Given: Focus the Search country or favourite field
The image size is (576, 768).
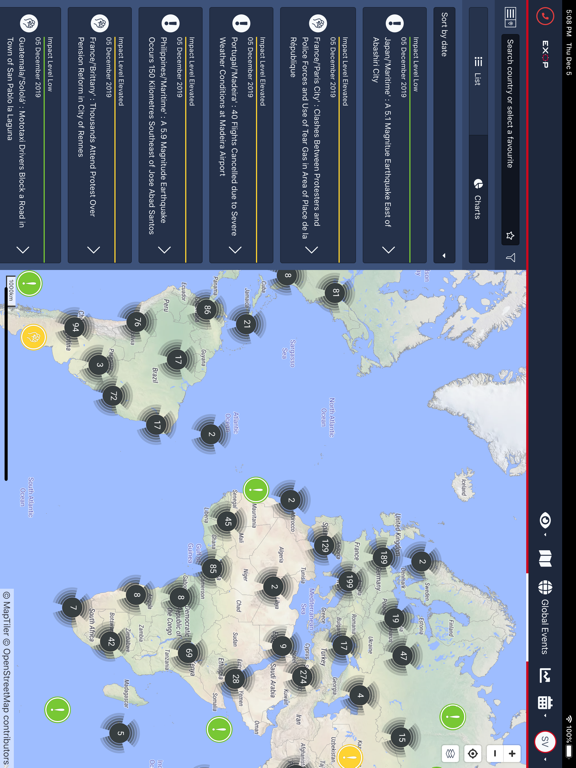Looking at the screenshot, I should click(x=510, y=140).
